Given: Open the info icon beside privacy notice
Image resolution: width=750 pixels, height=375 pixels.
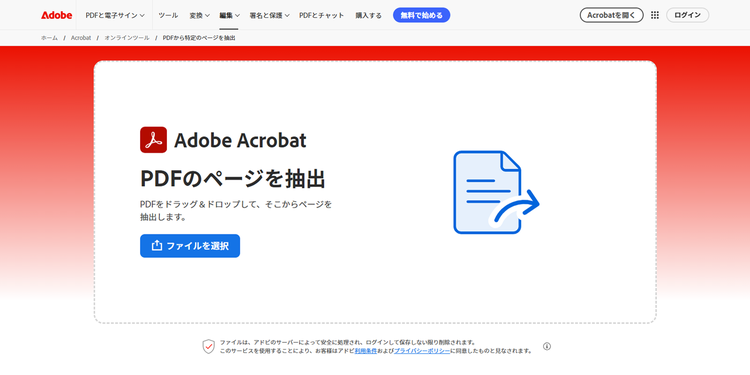Looking at the screenshot, I should click(547, 346).
